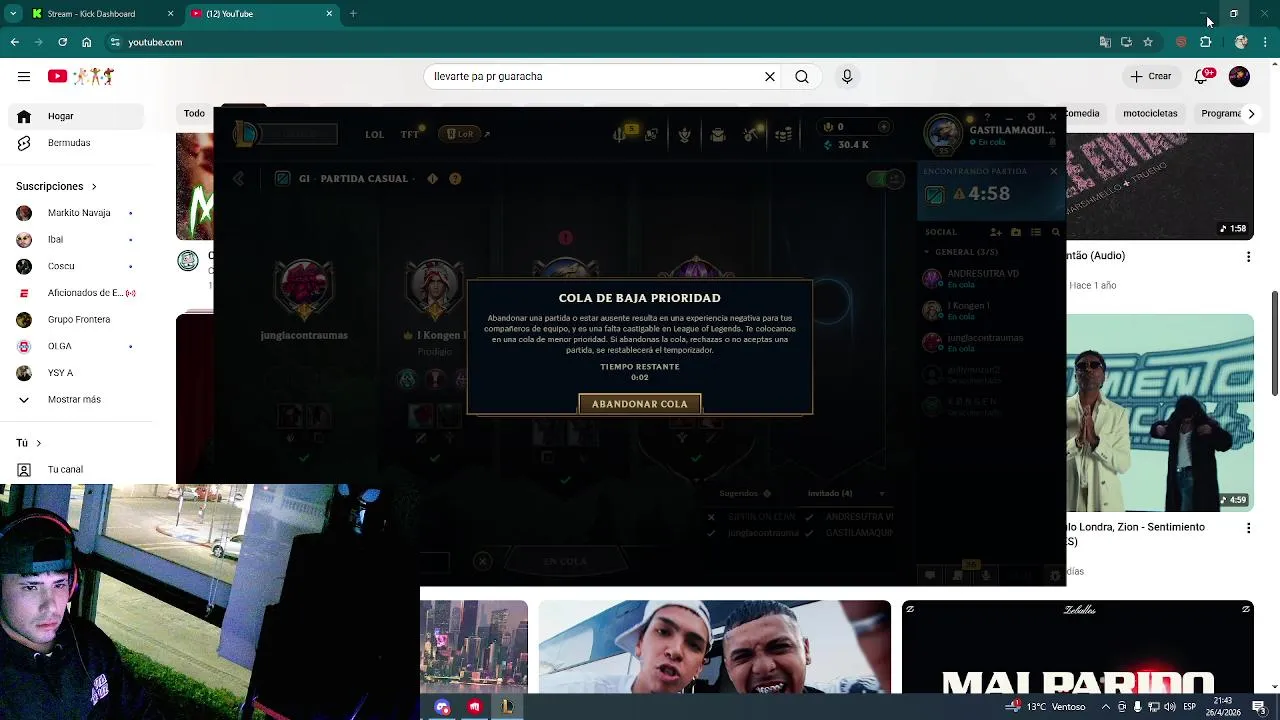This screenshot has height=720, width=1280.
Task: Create a friends folder in Social panel
Action: point(1016,232)
